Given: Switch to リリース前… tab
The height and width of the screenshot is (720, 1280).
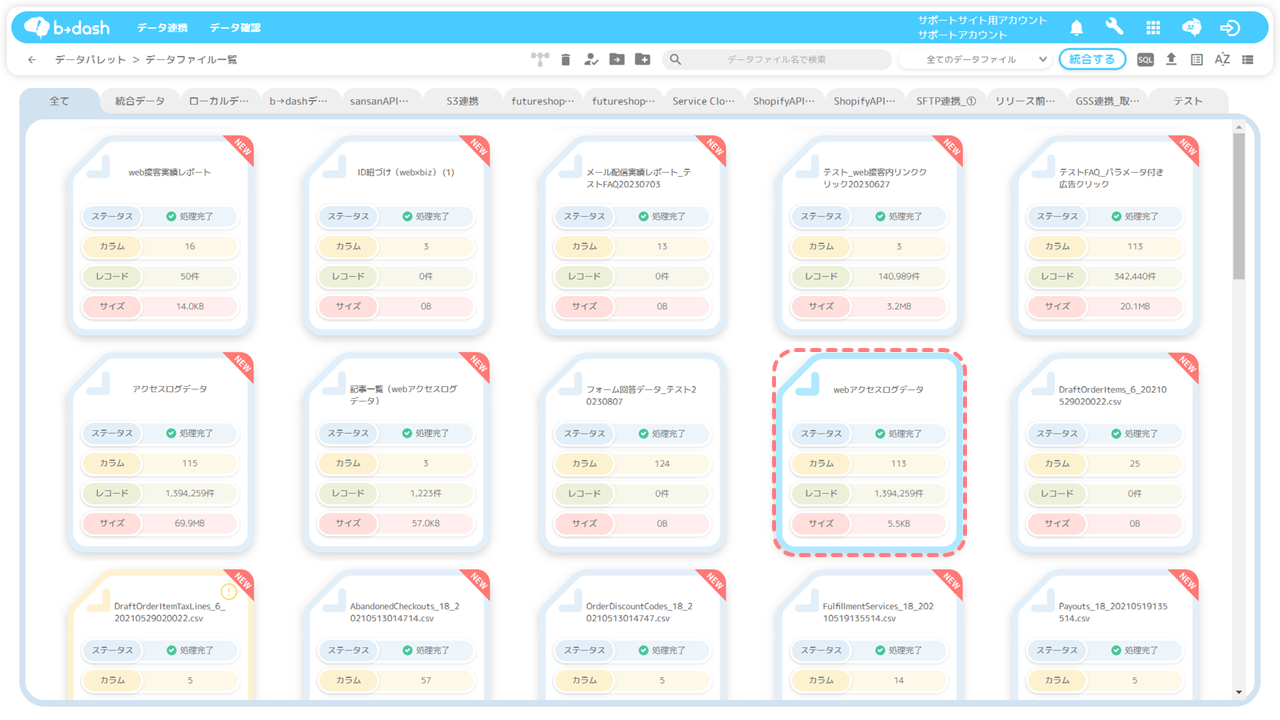Looking at the screenshot, I should coord(1027,101).
